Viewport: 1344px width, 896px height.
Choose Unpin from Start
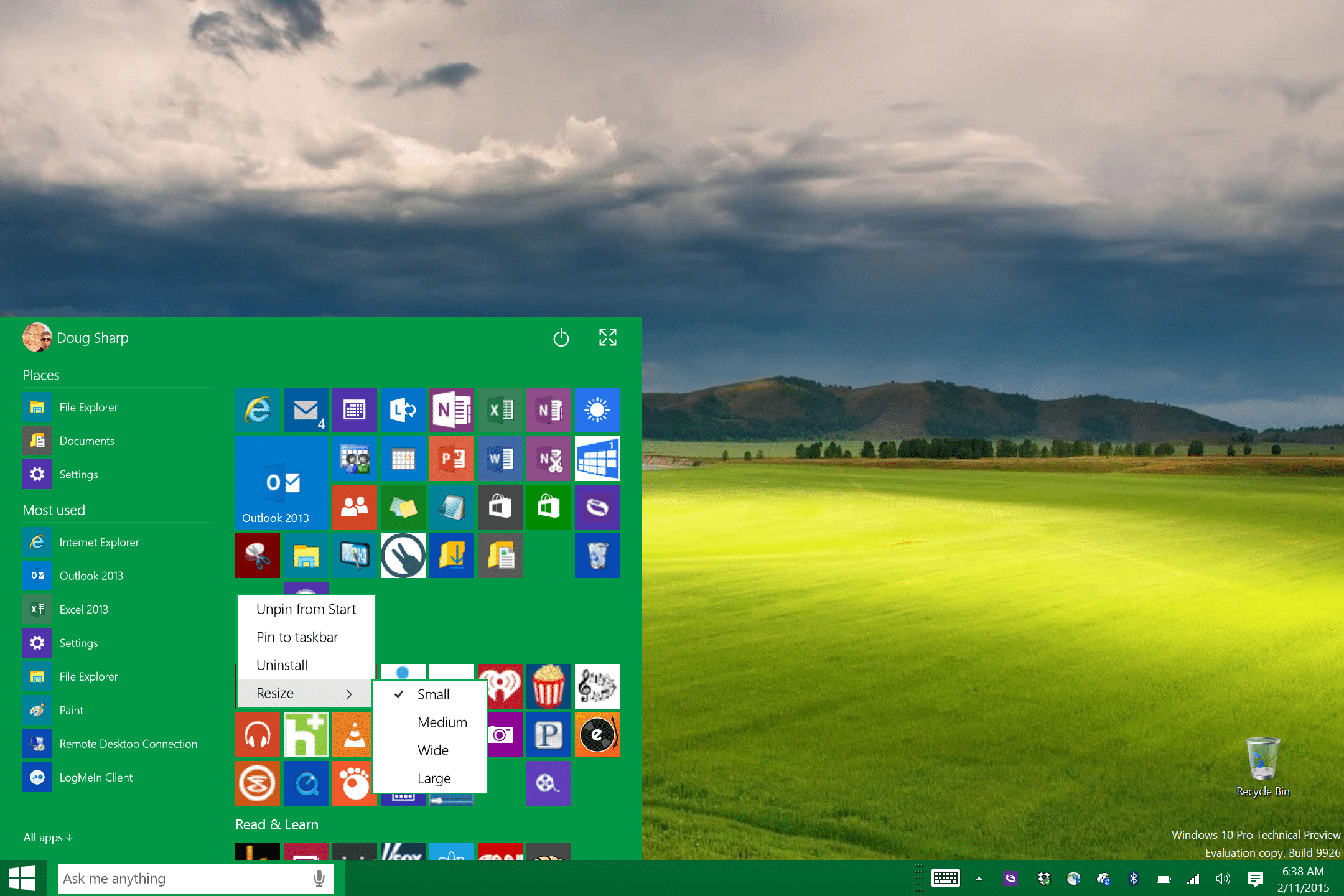tap(306, 609)
